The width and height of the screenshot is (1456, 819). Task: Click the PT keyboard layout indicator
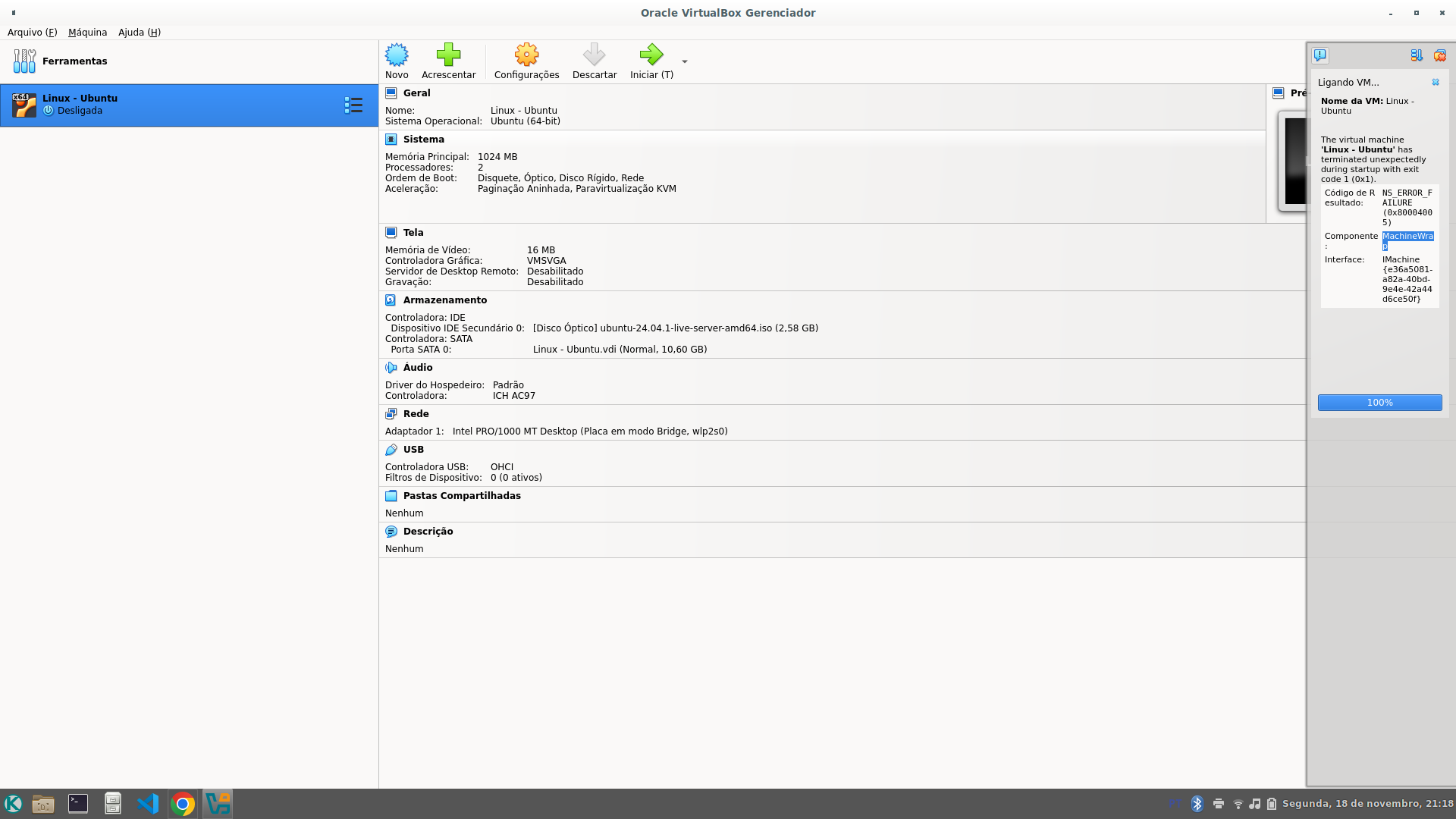[x=1175, y=803]
